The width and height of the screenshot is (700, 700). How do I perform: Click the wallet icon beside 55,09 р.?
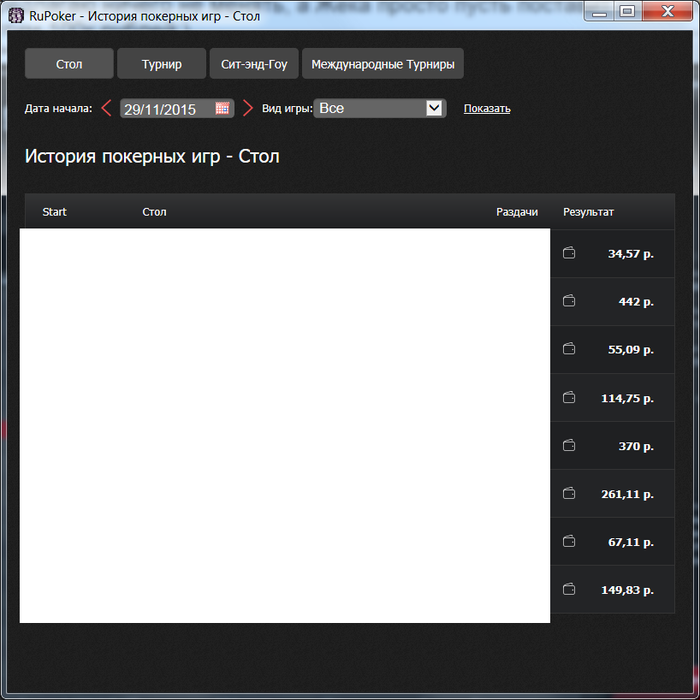569,349
